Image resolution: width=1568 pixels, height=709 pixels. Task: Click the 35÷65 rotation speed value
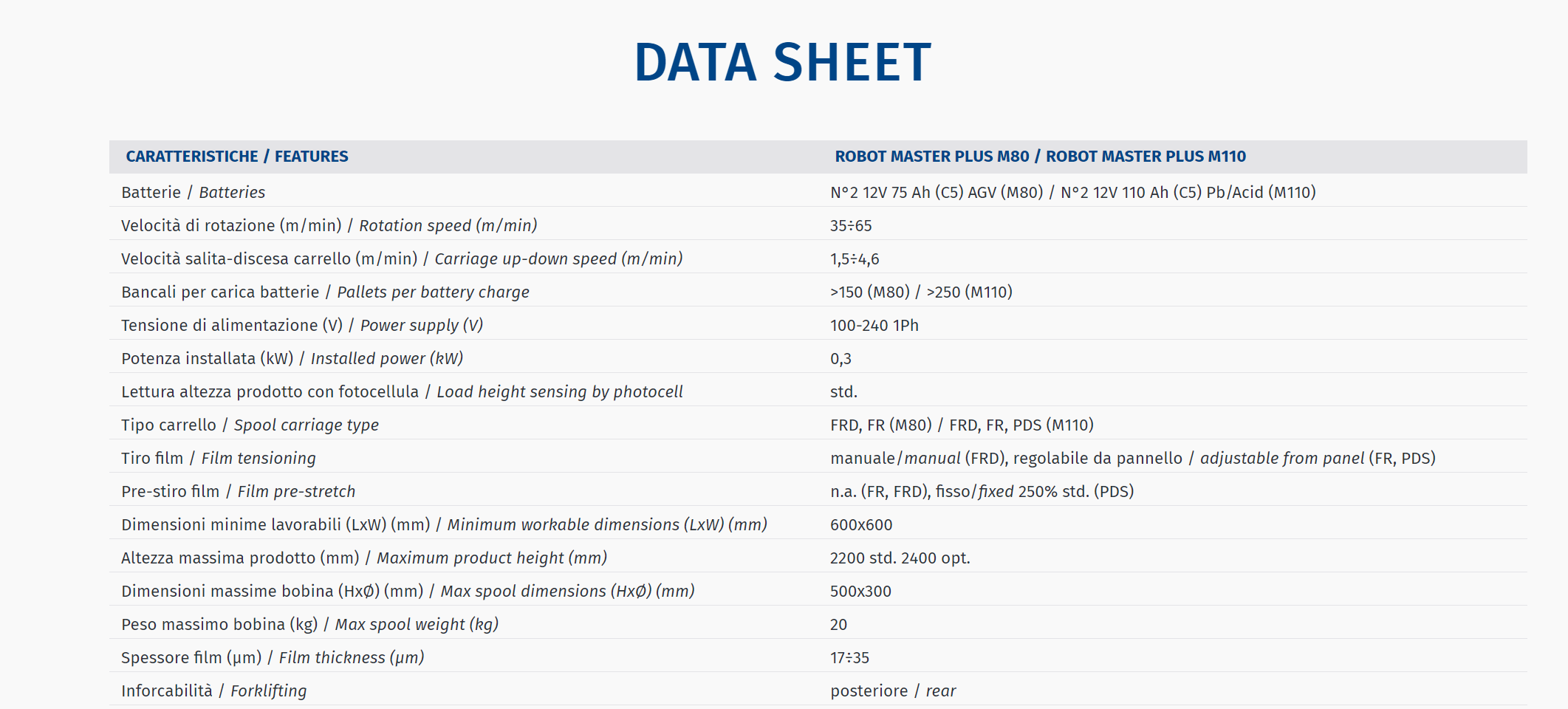point(851,225)
